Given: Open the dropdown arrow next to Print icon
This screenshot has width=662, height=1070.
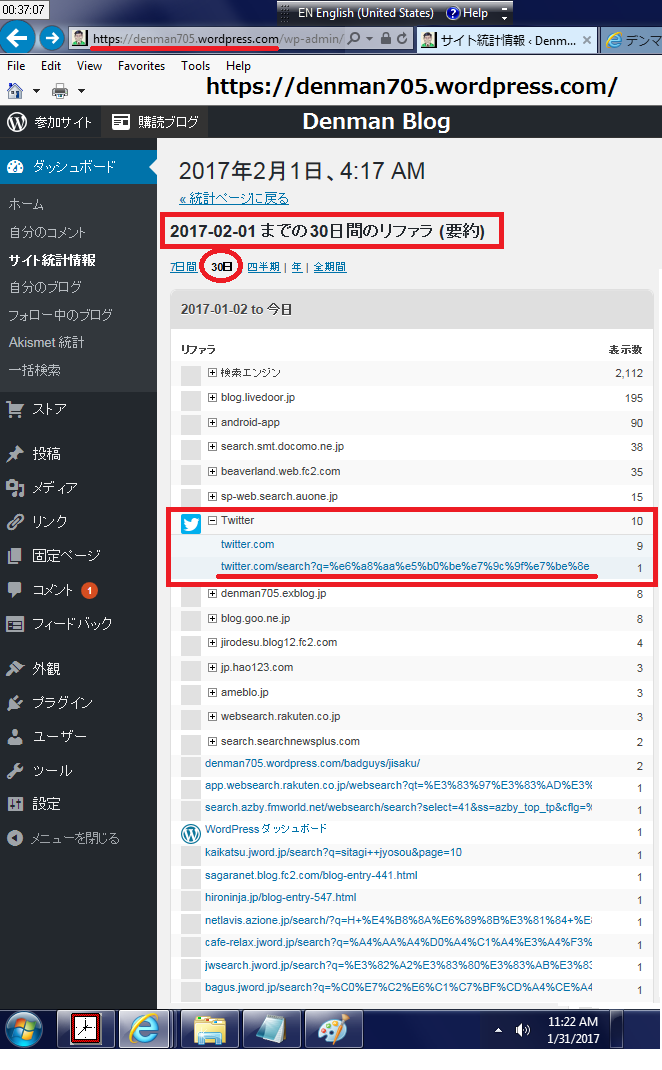Looking at the screenshot, I should tap(81, 91).
